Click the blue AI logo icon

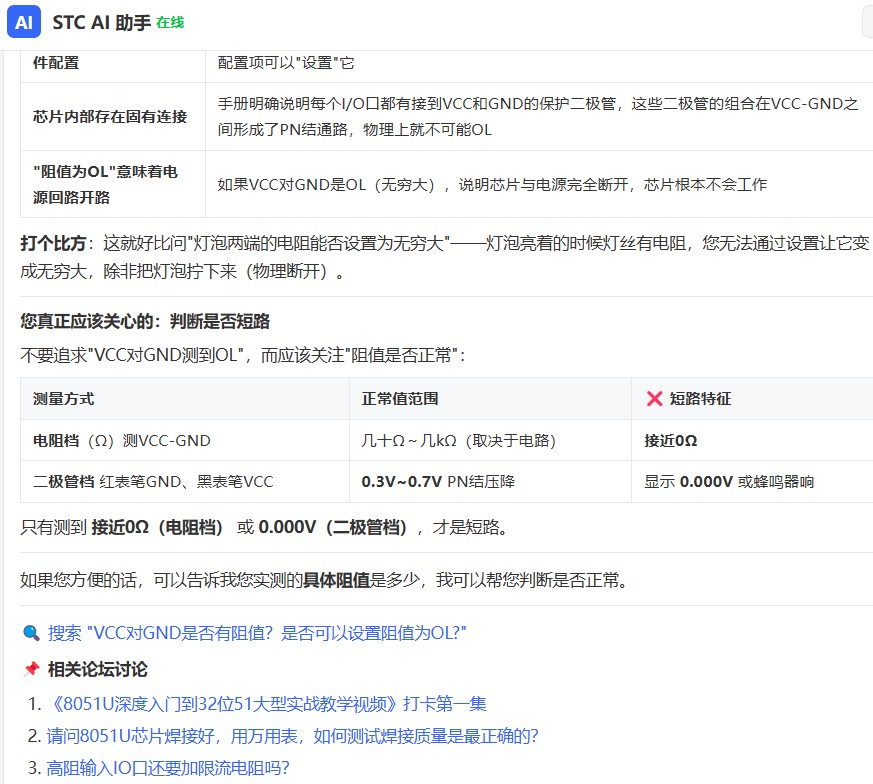coord(24,22)
